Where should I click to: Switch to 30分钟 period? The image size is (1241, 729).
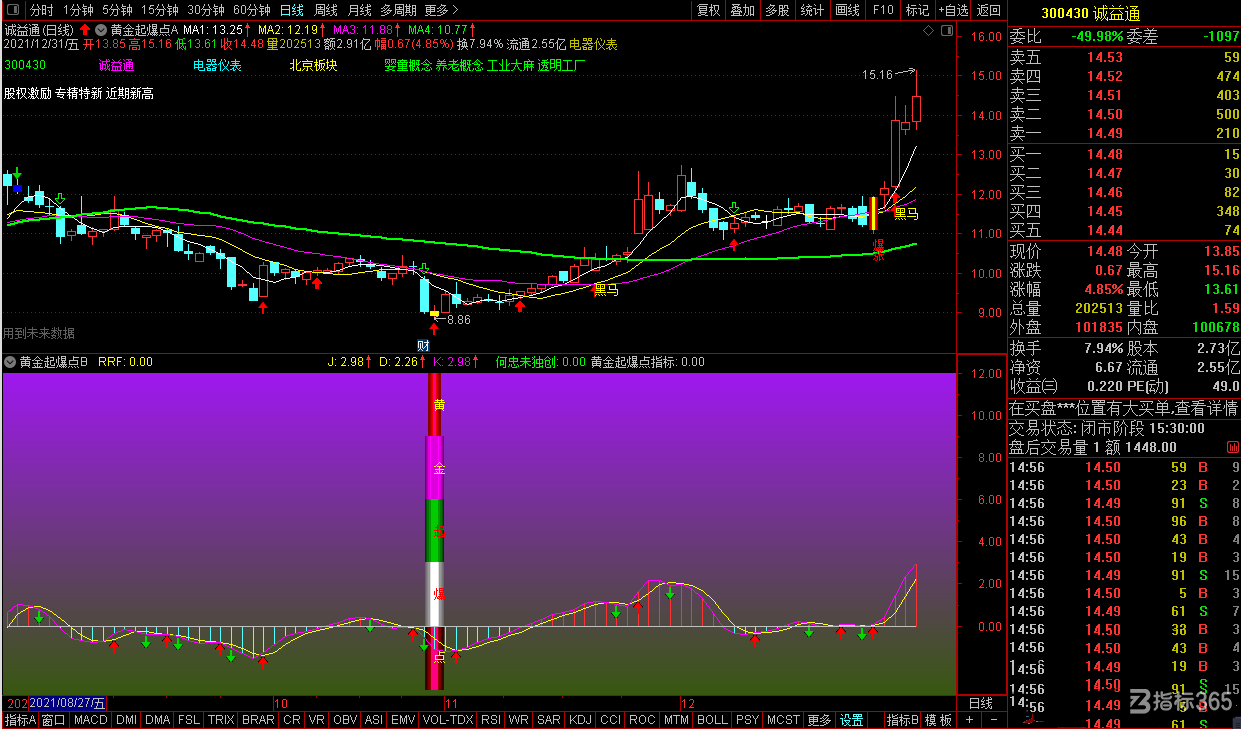point(206,10)
